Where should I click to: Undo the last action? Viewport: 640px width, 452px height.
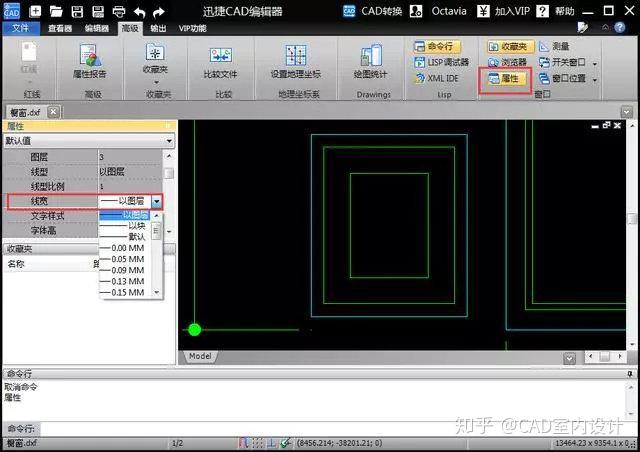[139, 12]
